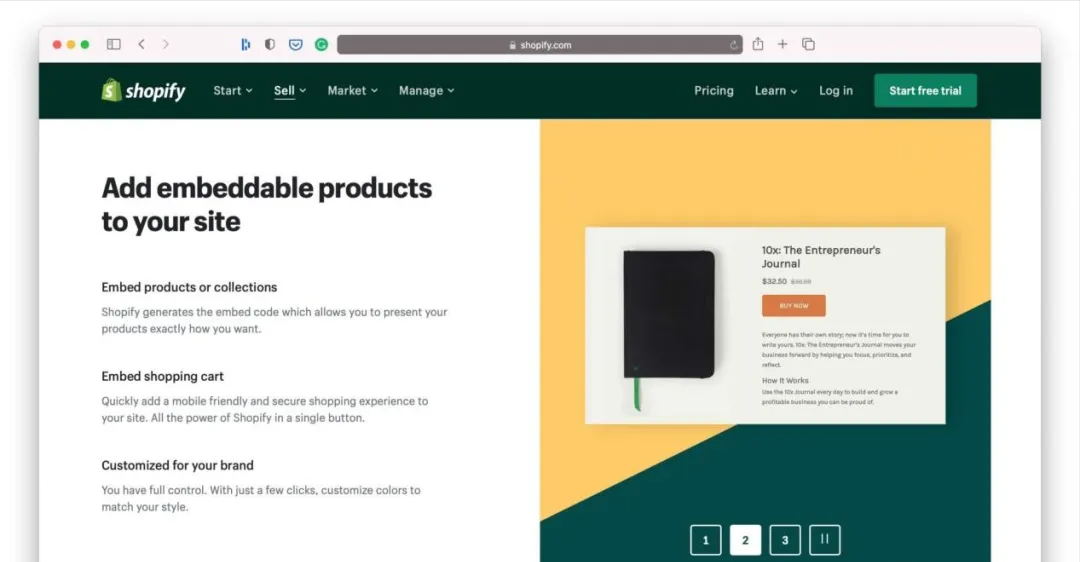The width and height of the screenshot is (1080, 562).
Task: Click the green maximize window button
Action: [x=85, y=44]
